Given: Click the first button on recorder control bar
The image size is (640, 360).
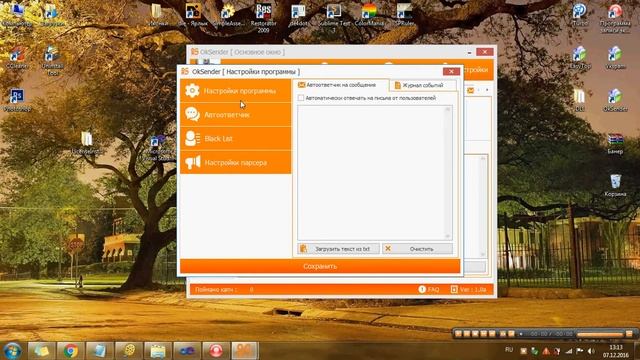Looking at the screenshot, I should [x=458, y=333].
